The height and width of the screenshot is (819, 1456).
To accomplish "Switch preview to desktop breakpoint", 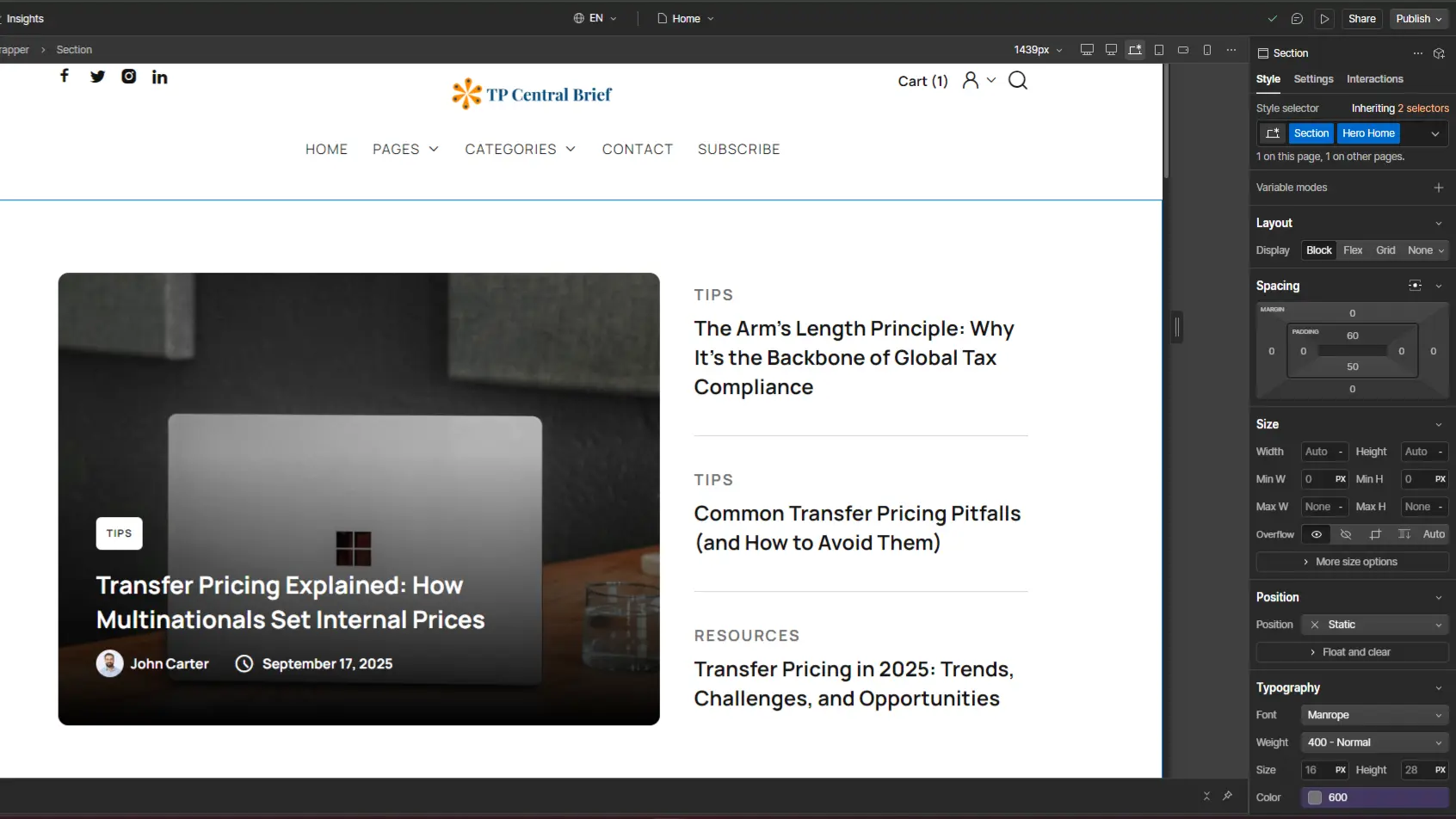I will point(1111,49).
